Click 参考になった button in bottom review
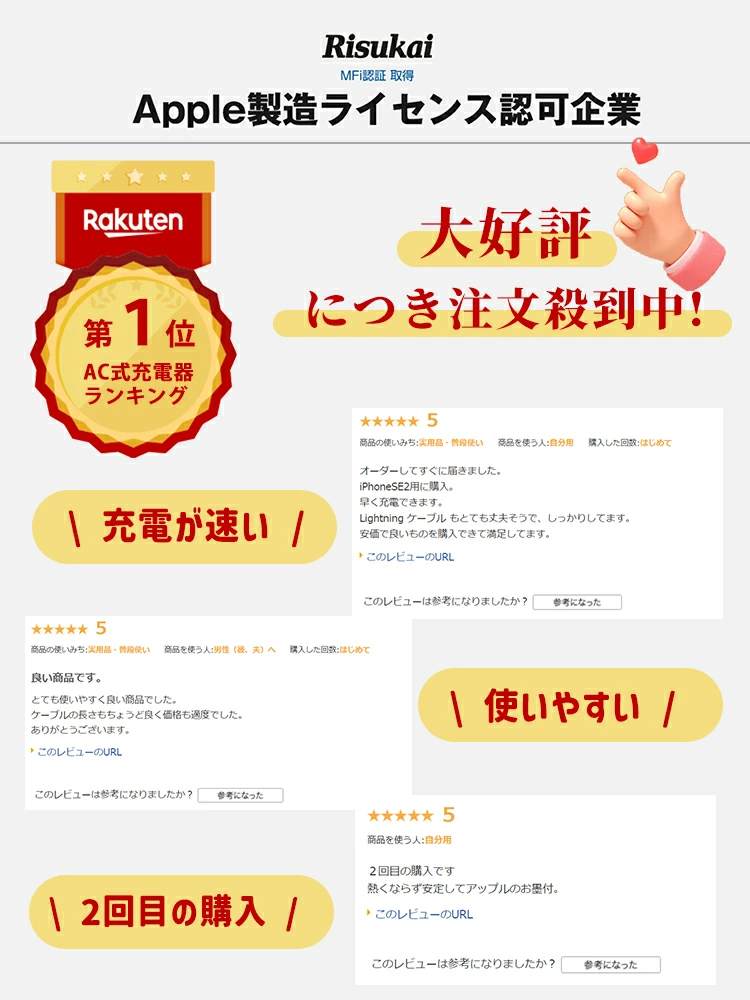The height and width of the screenshot is (1000, 750). coord(611,965)
